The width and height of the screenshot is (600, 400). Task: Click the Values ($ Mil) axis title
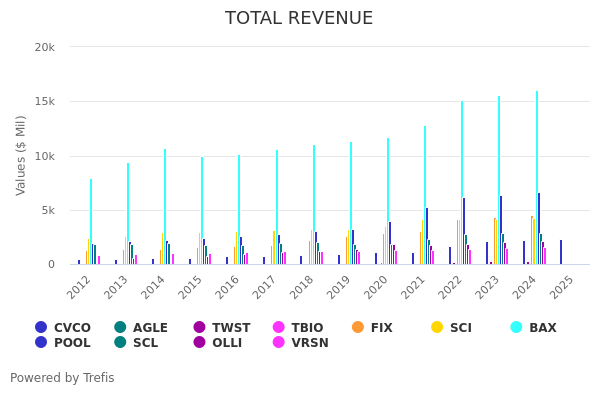pos(22,155)
